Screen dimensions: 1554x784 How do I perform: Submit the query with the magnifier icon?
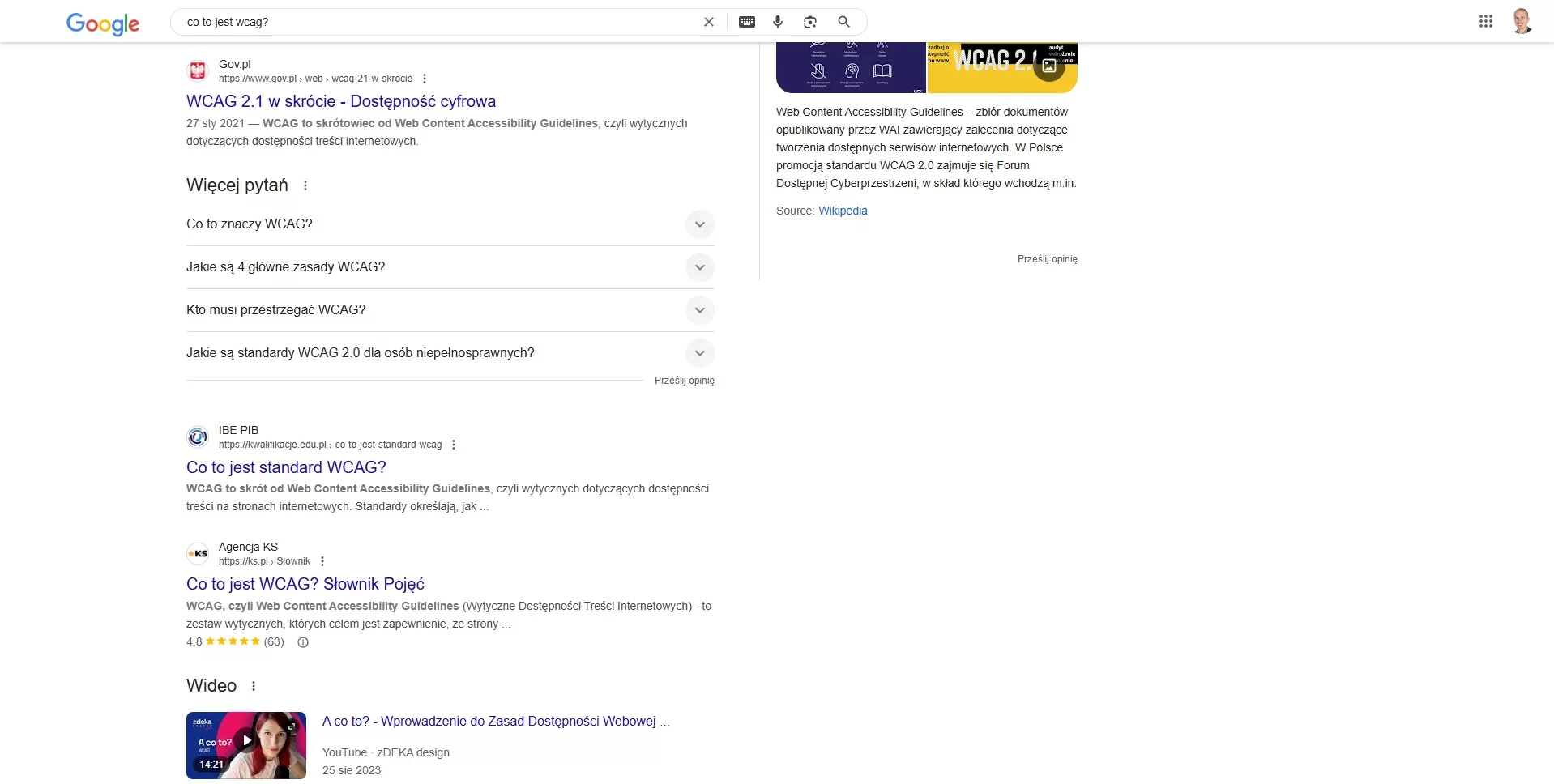pyautogui.click(x=843, y=22)
